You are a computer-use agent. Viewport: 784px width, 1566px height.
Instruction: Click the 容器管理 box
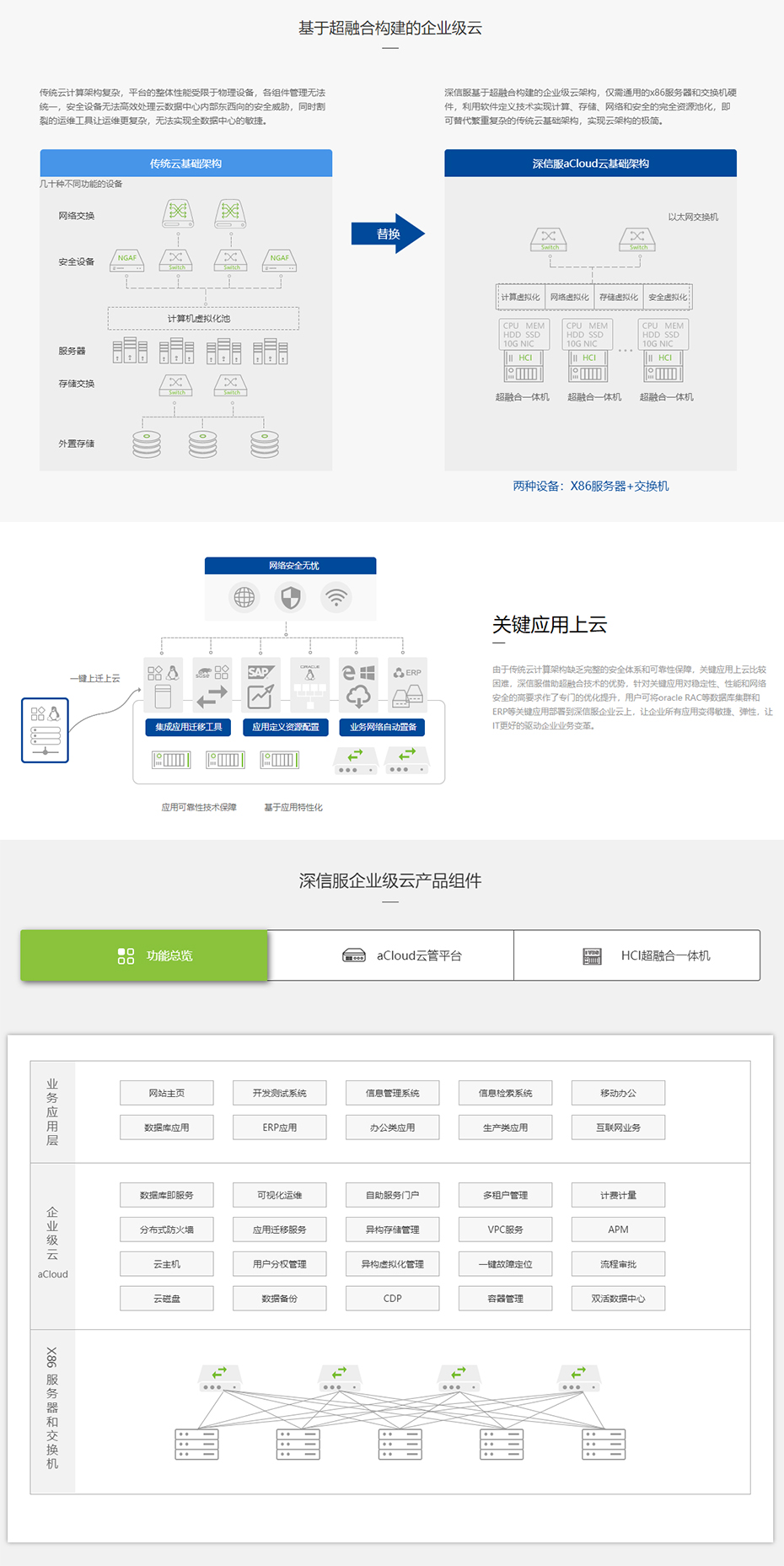(506, 1299)
